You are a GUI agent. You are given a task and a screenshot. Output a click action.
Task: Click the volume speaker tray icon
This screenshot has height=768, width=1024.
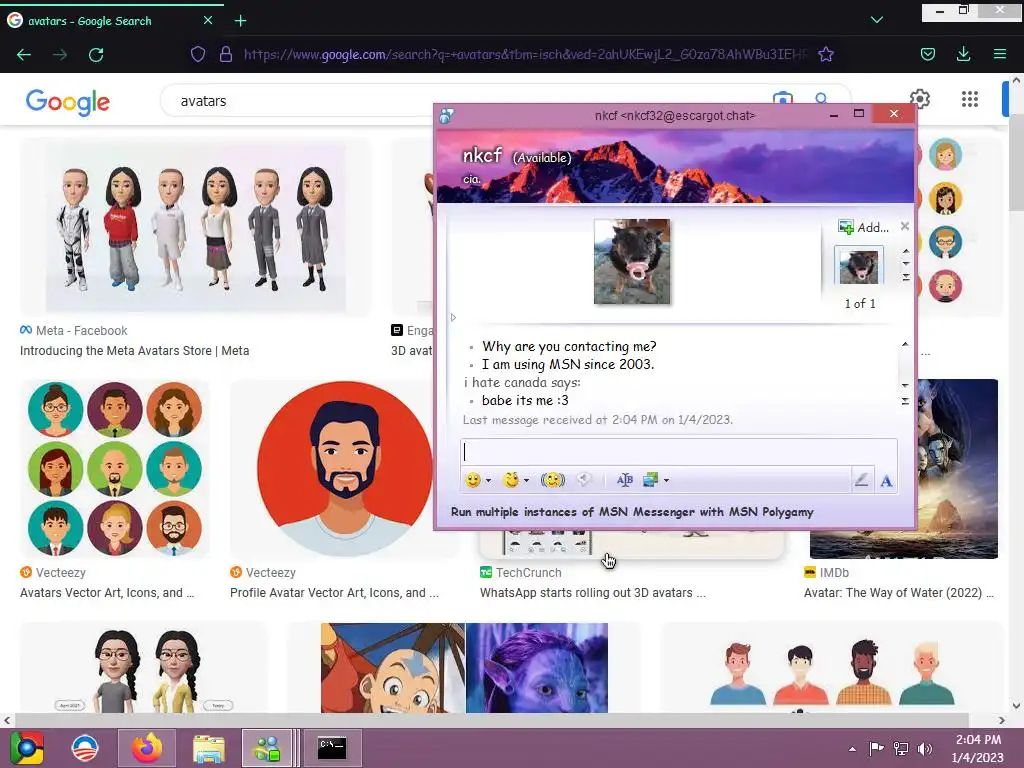pyautogui.click(x=925, y=748)
